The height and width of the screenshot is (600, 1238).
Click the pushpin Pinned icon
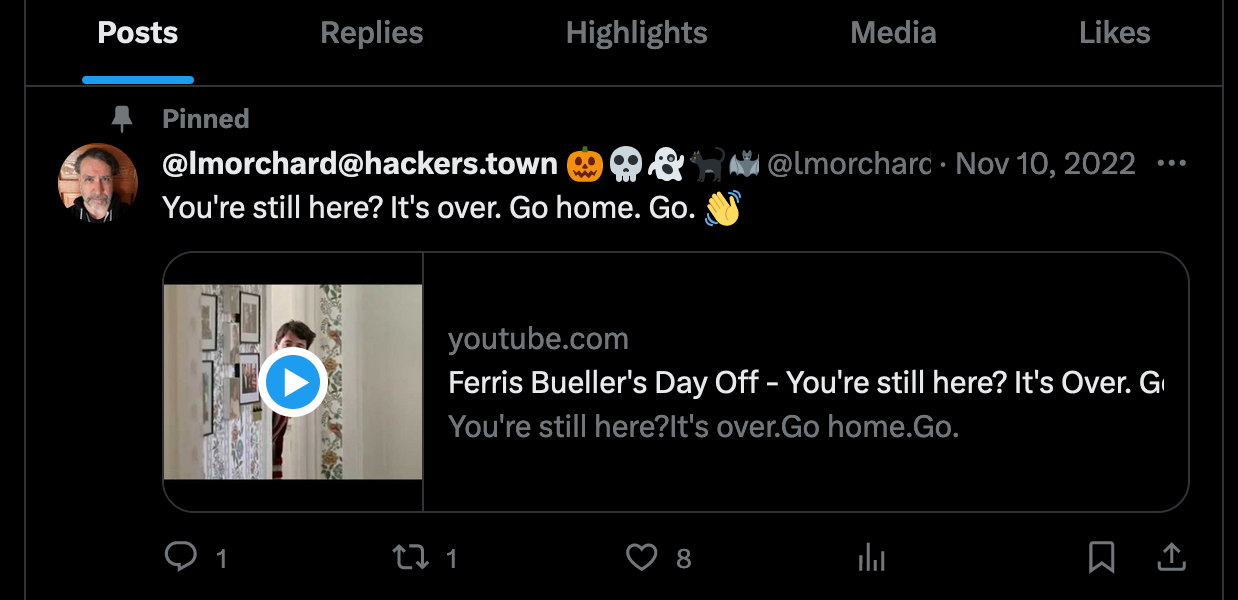coord(122,119)
